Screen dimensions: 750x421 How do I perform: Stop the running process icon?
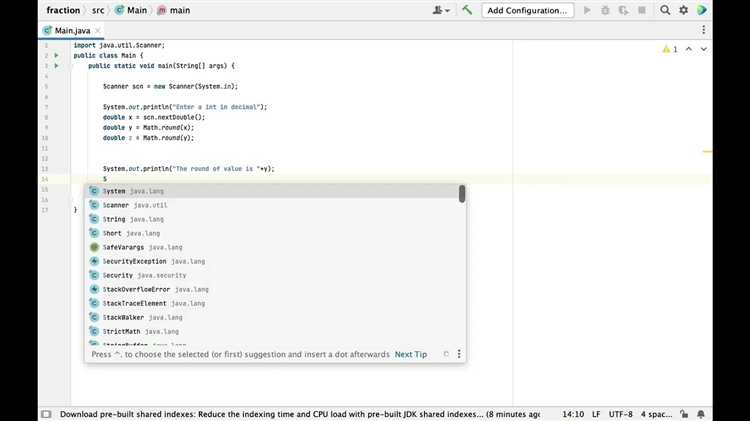(641, 10)
